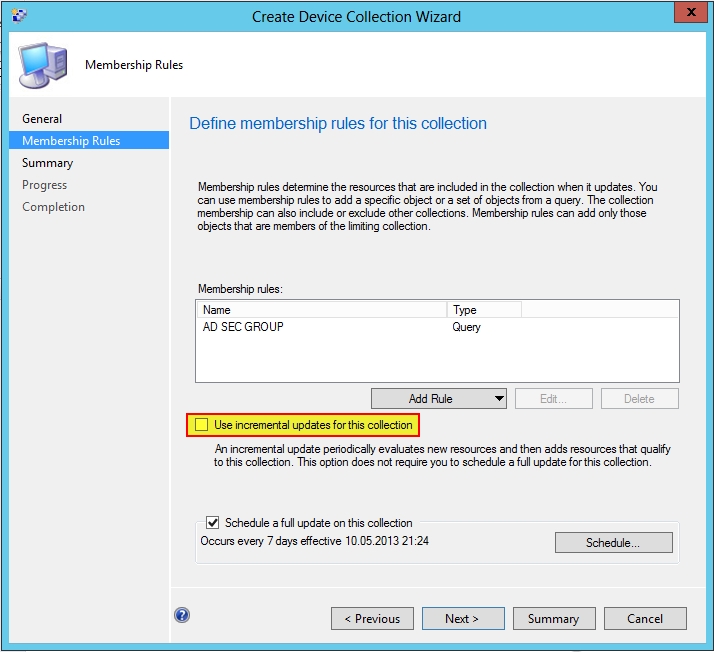Click the computer icon beside Membership Rules
Viewport: 714px width, 652px height.
point(44,63)
